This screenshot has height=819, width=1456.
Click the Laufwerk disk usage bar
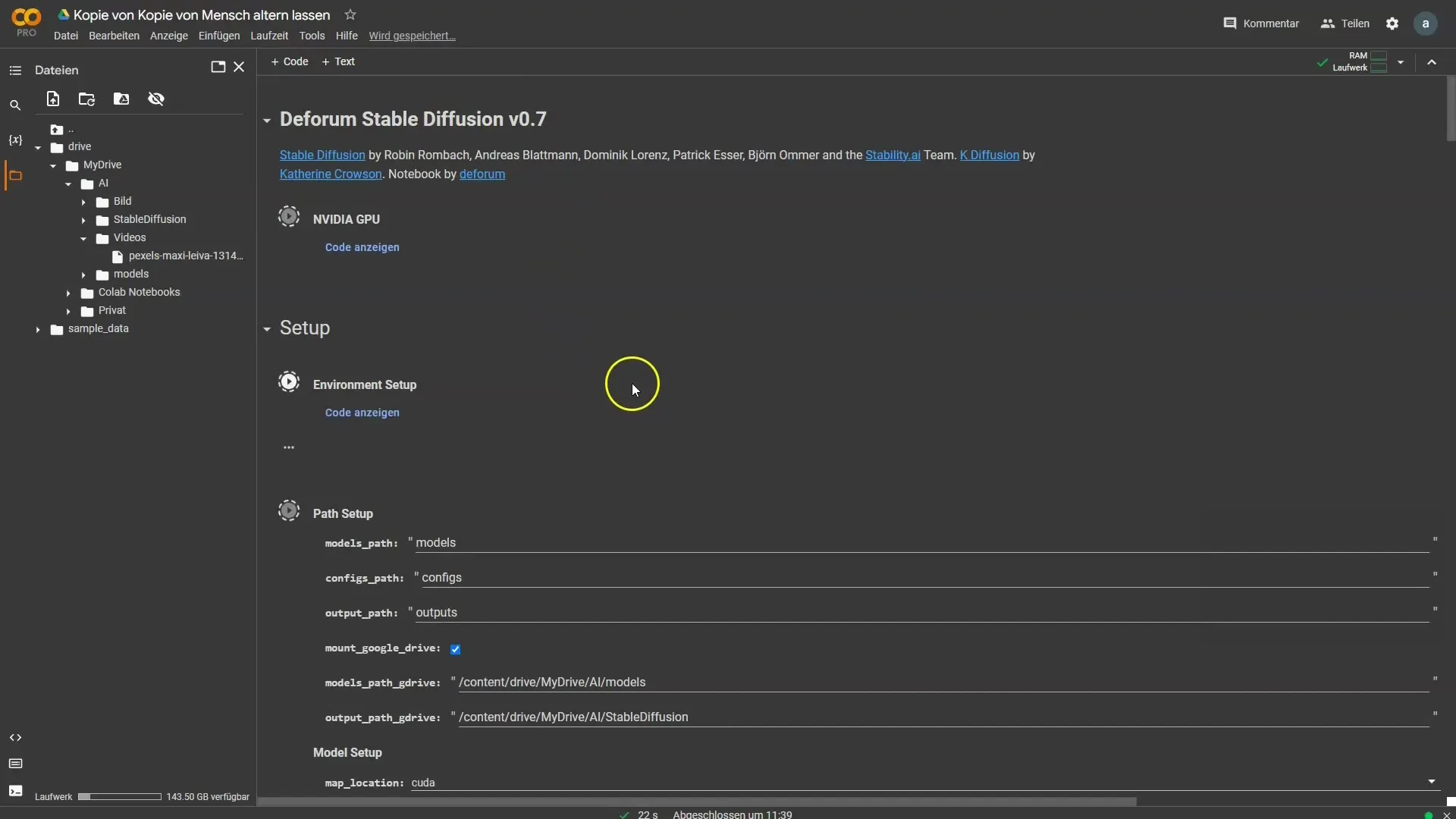coord(120,797)
